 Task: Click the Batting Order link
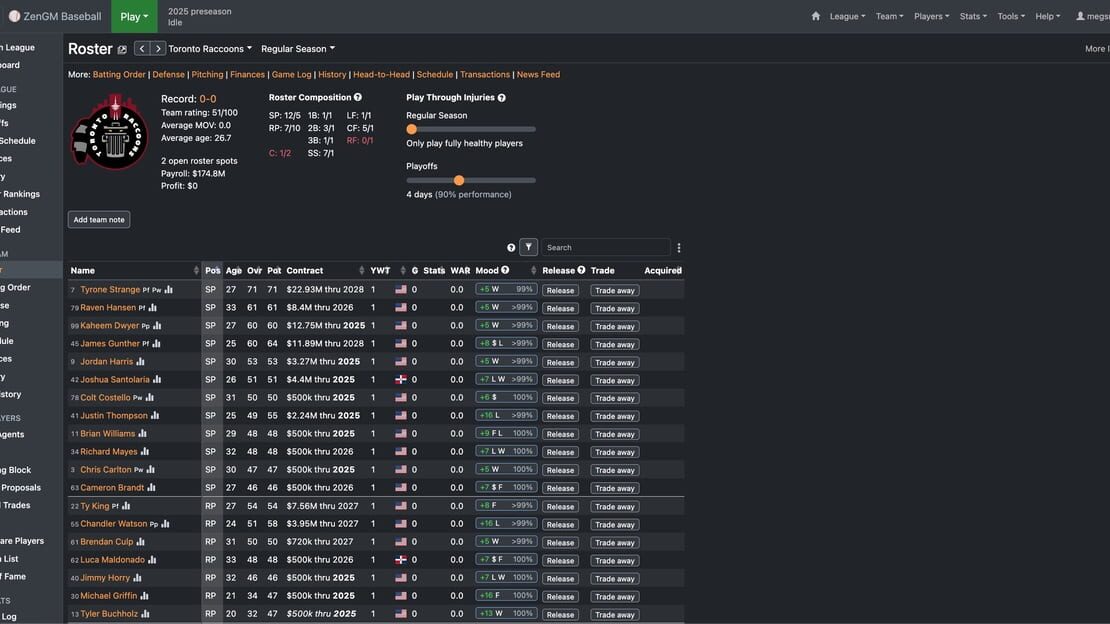[119, 74]
